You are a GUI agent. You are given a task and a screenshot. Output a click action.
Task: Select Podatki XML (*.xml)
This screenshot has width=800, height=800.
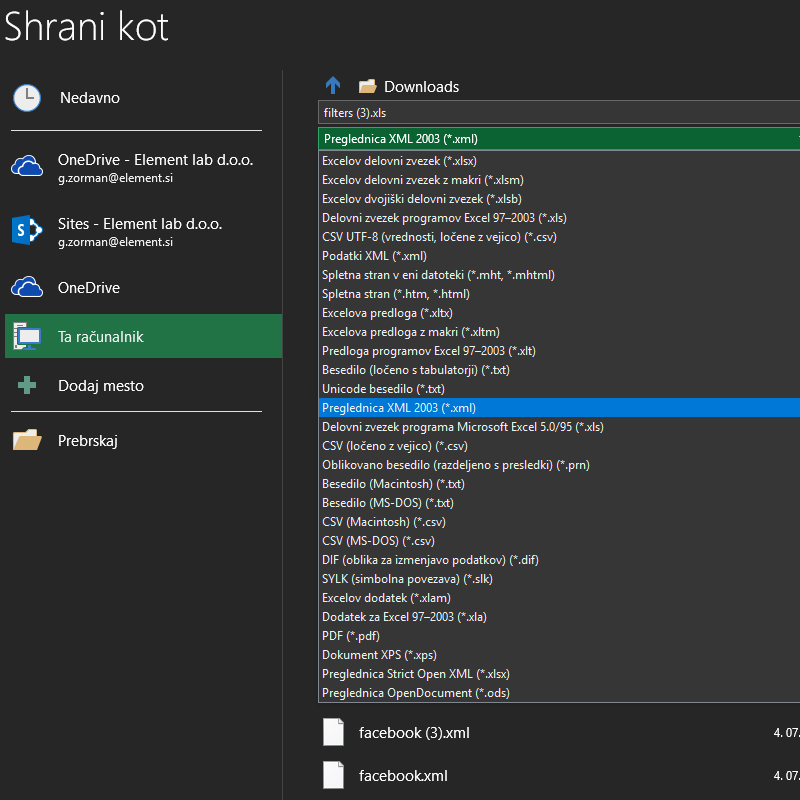(x=559, y=256)
